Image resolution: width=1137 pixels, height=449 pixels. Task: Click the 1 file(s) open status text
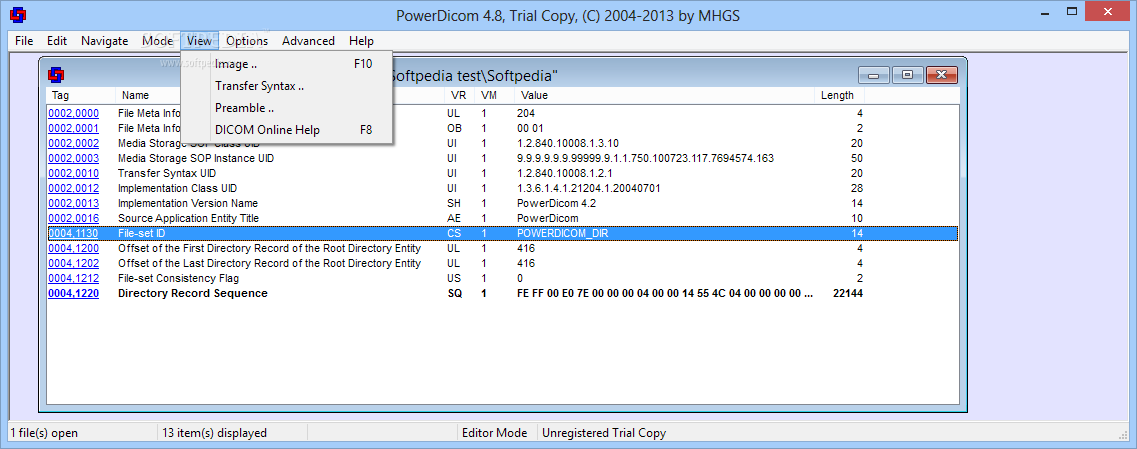tap(44, 433)
